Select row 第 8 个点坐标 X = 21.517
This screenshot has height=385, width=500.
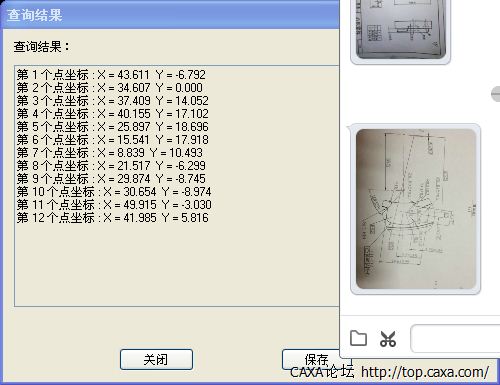111,165
